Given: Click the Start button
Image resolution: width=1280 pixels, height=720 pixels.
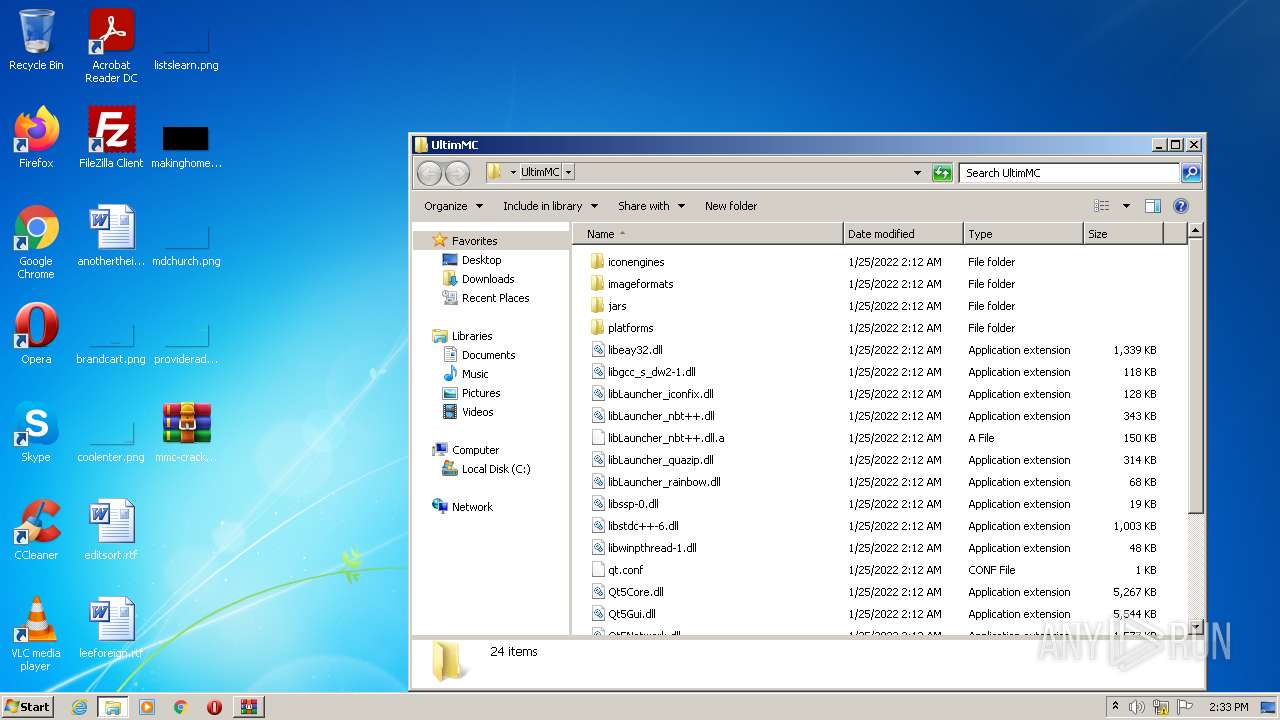Looking at the screenshot, I should [27, 707].
